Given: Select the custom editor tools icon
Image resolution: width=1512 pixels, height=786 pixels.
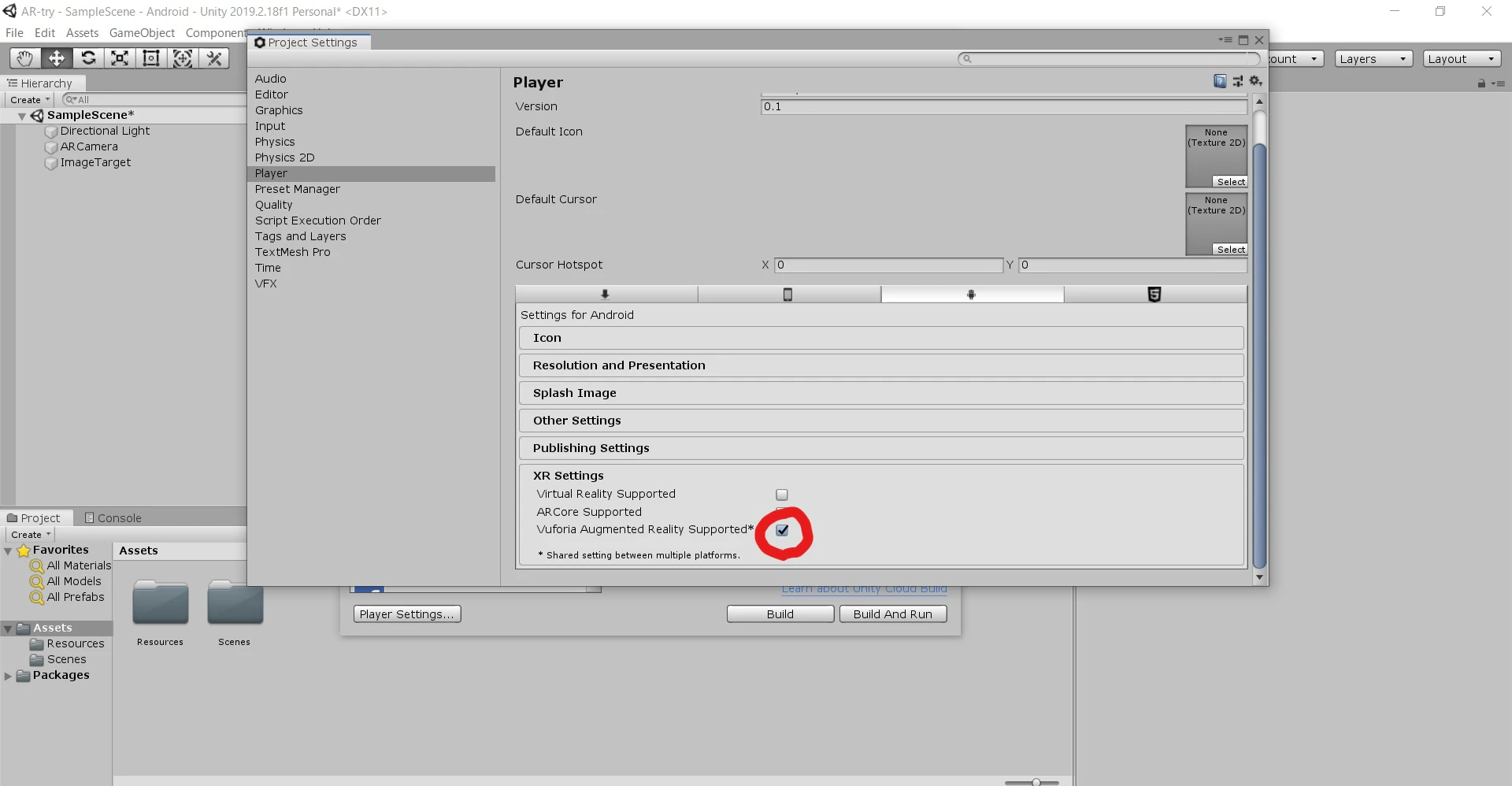Looking at the screenshot, I should pyautogui.click(x=214, y=58).
